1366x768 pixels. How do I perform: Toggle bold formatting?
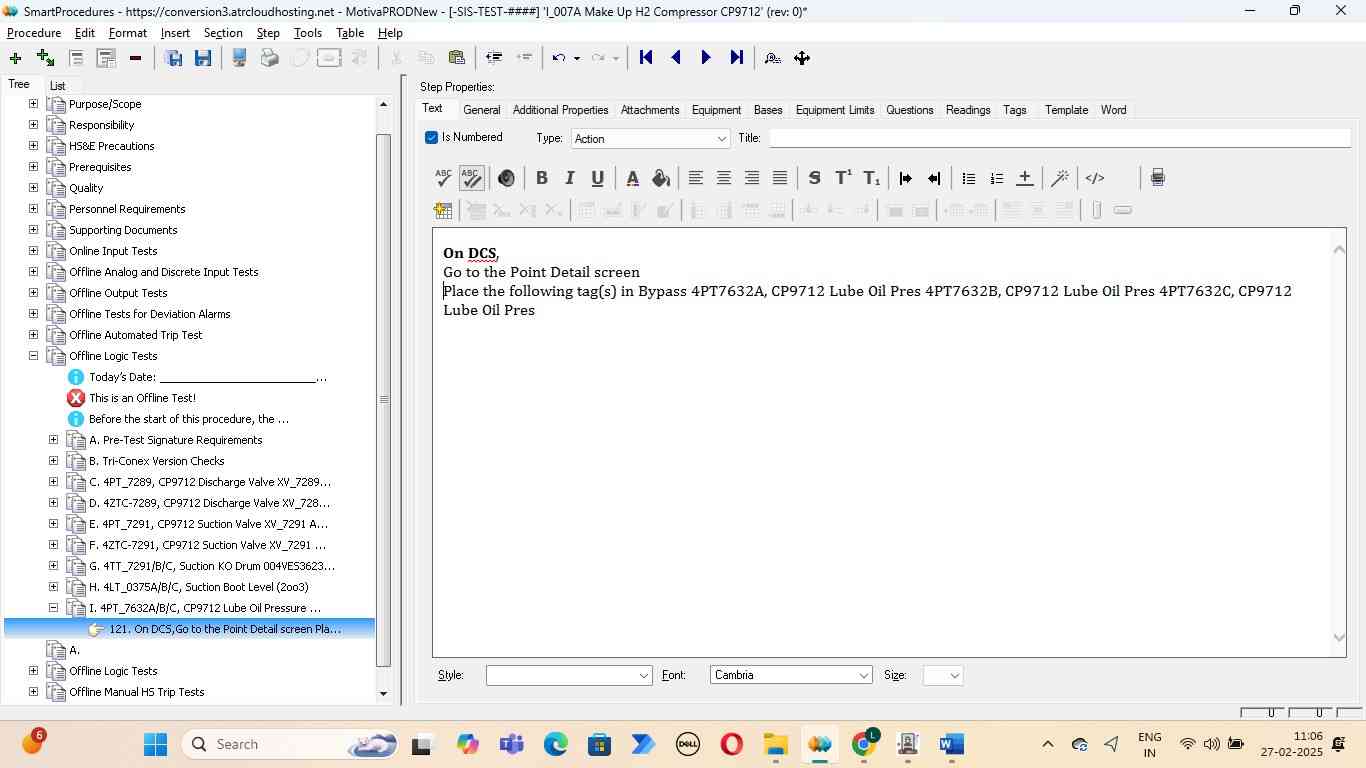pyautogui.click(x=542, y=178)
